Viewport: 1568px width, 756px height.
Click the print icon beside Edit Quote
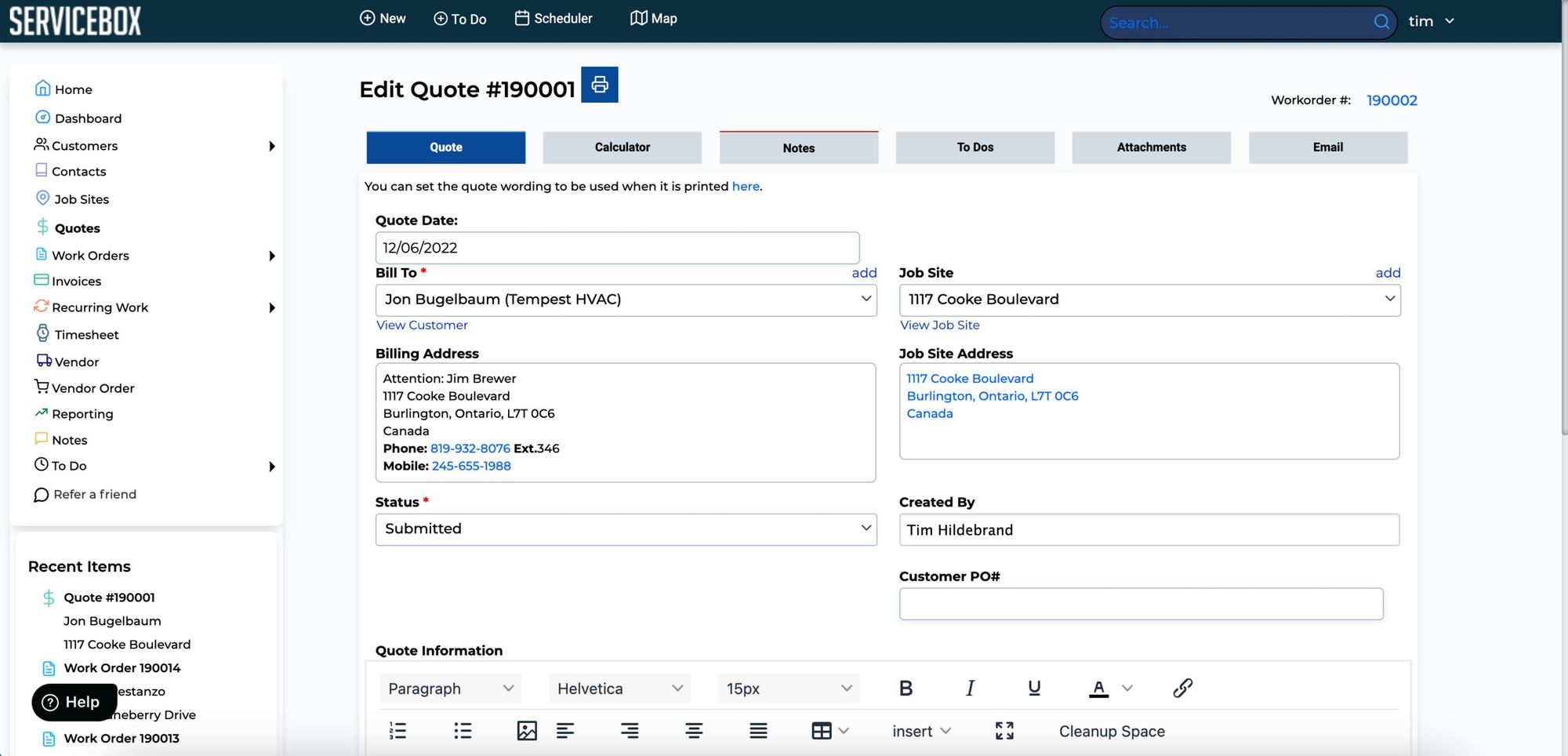[x=601, y=84]
